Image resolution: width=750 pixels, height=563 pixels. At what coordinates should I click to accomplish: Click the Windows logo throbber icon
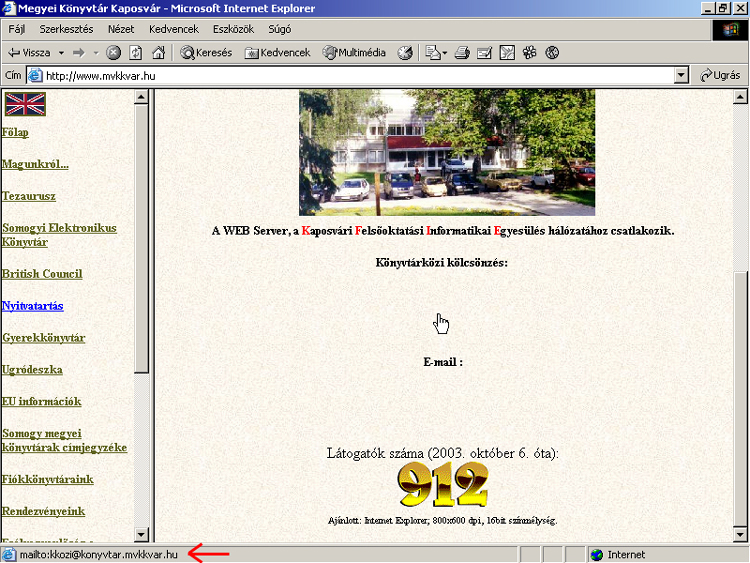click(730, 30)
